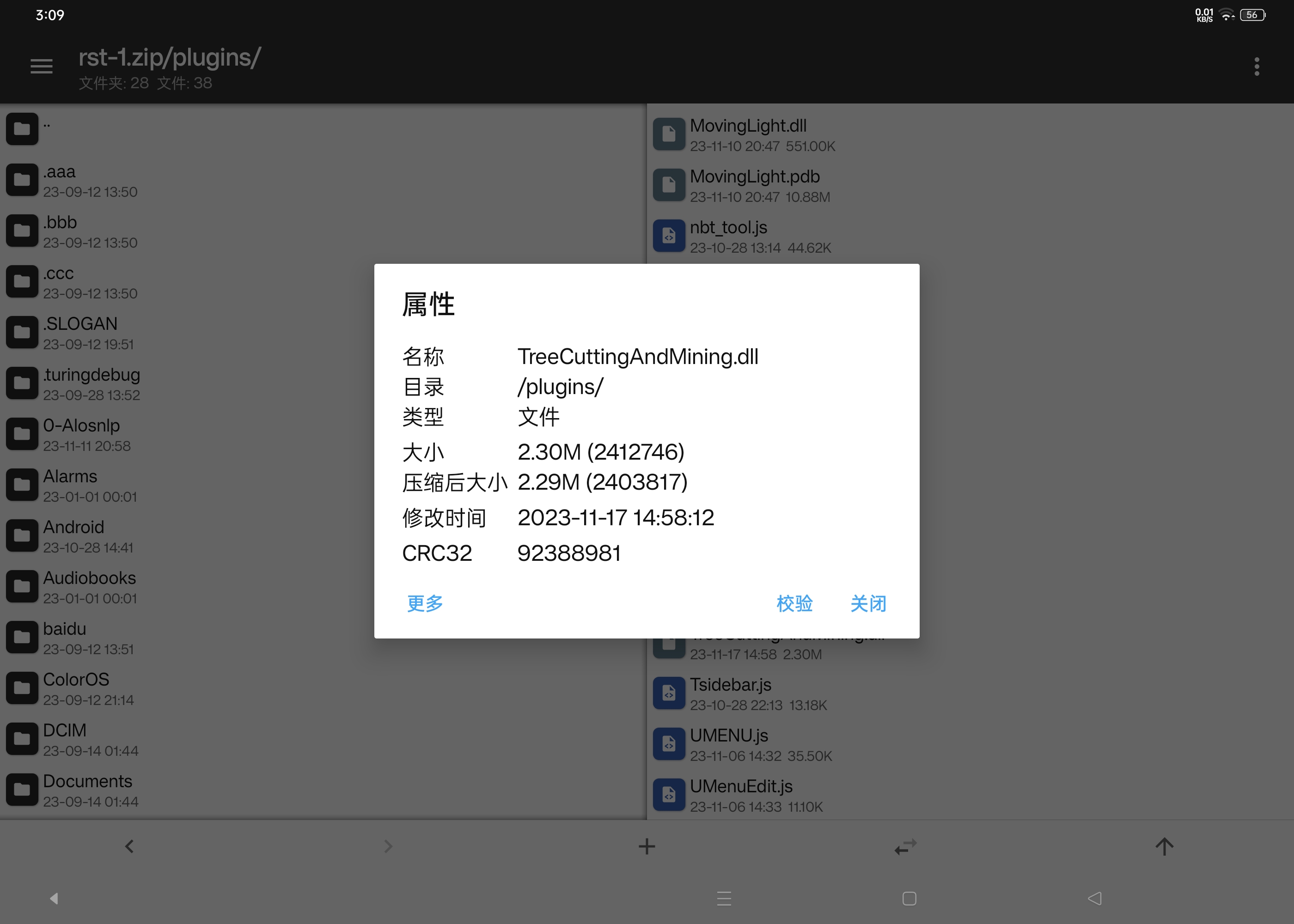Open the .SLOGAN folder
The image size is (1294, 924).
click(x=323, y=333)
